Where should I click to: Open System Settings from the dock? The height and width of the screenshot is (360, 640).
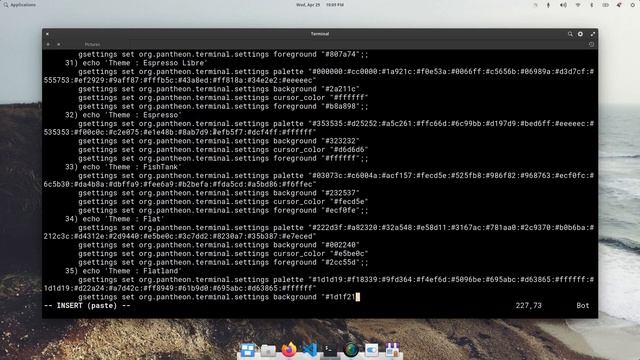[x=371, y=350]
